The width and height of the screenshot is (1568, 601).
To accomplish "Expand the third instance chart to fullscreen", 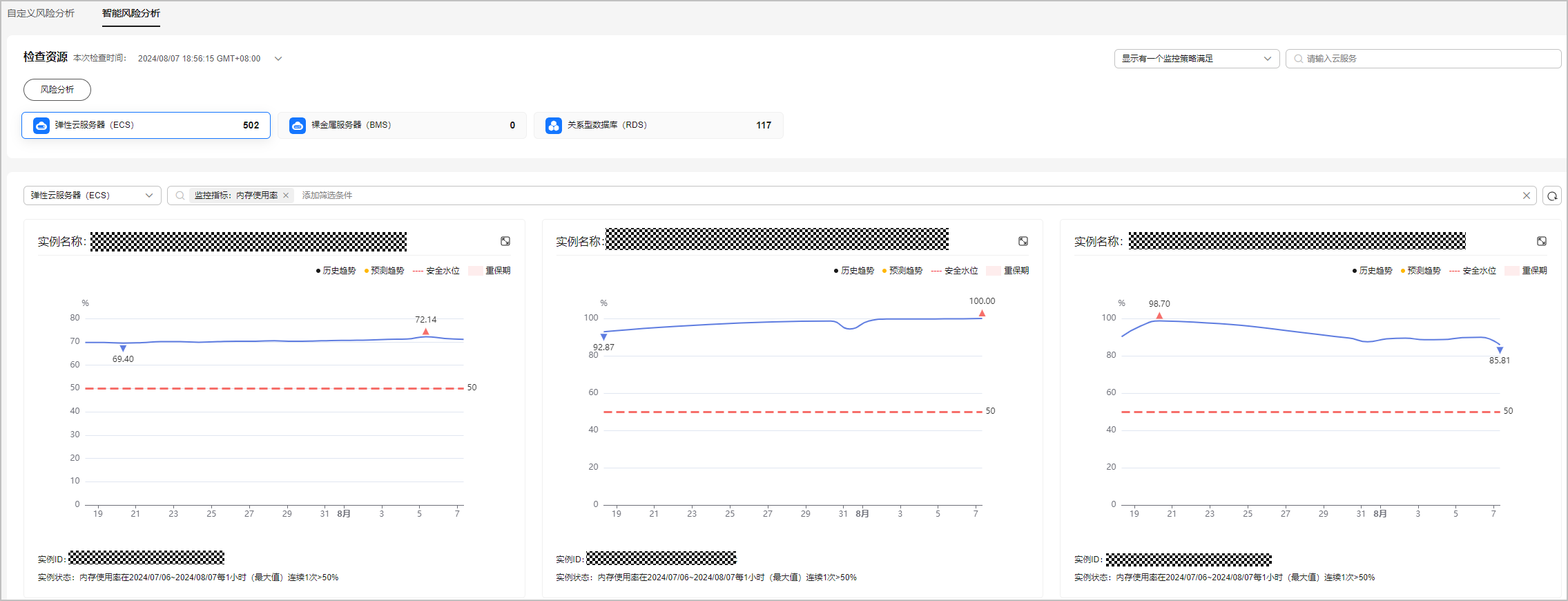I will pyautogui.click(x=1542, y=241).
